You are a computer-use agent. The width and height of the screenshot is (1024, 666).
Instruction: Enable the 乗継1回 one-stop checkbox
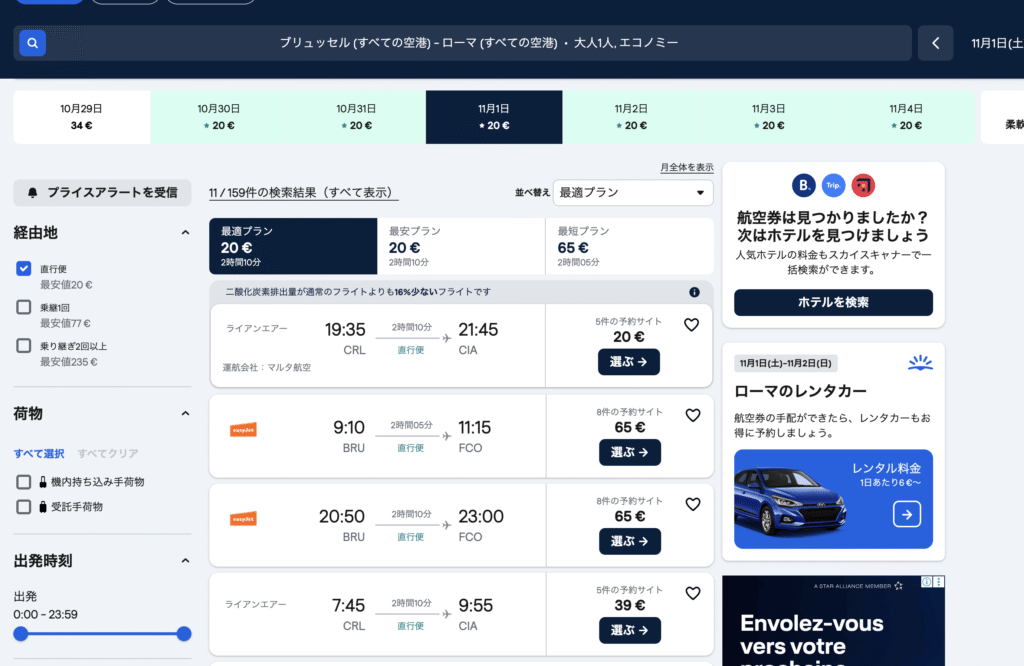click(24, 307)
